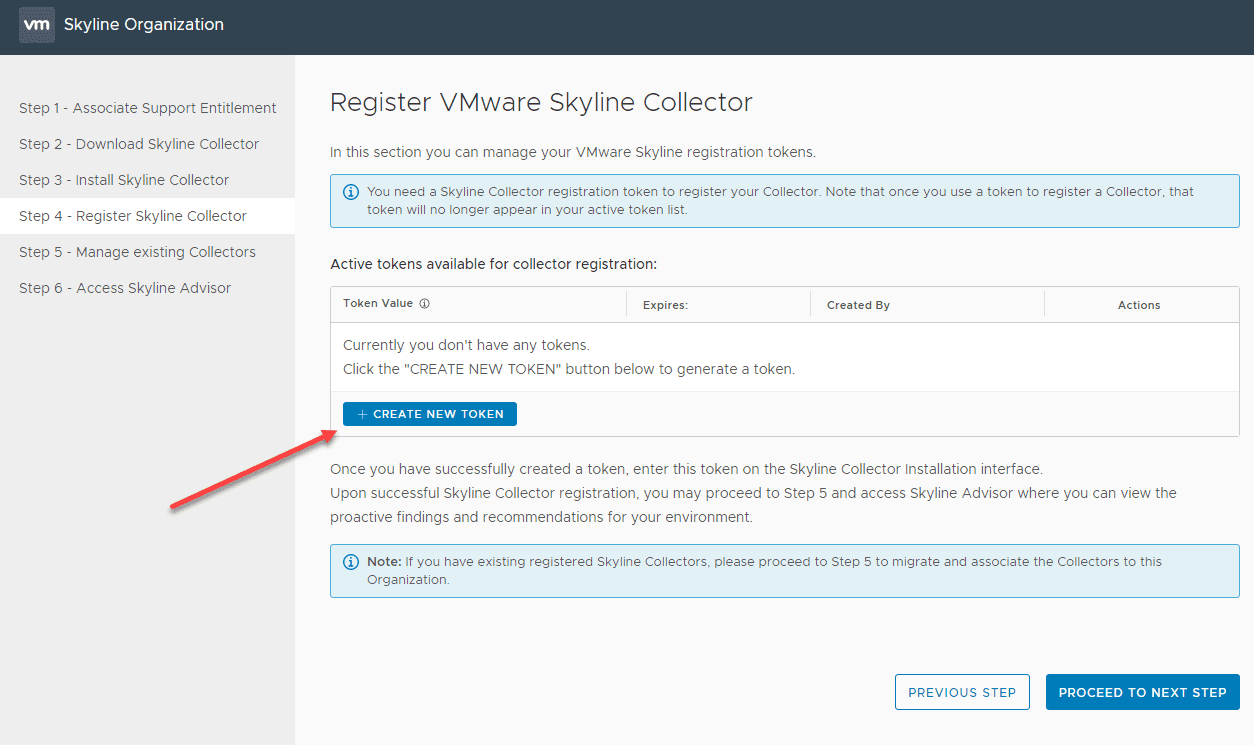
Task: Click the Actions column header
Action: (x=1139, y=305)
